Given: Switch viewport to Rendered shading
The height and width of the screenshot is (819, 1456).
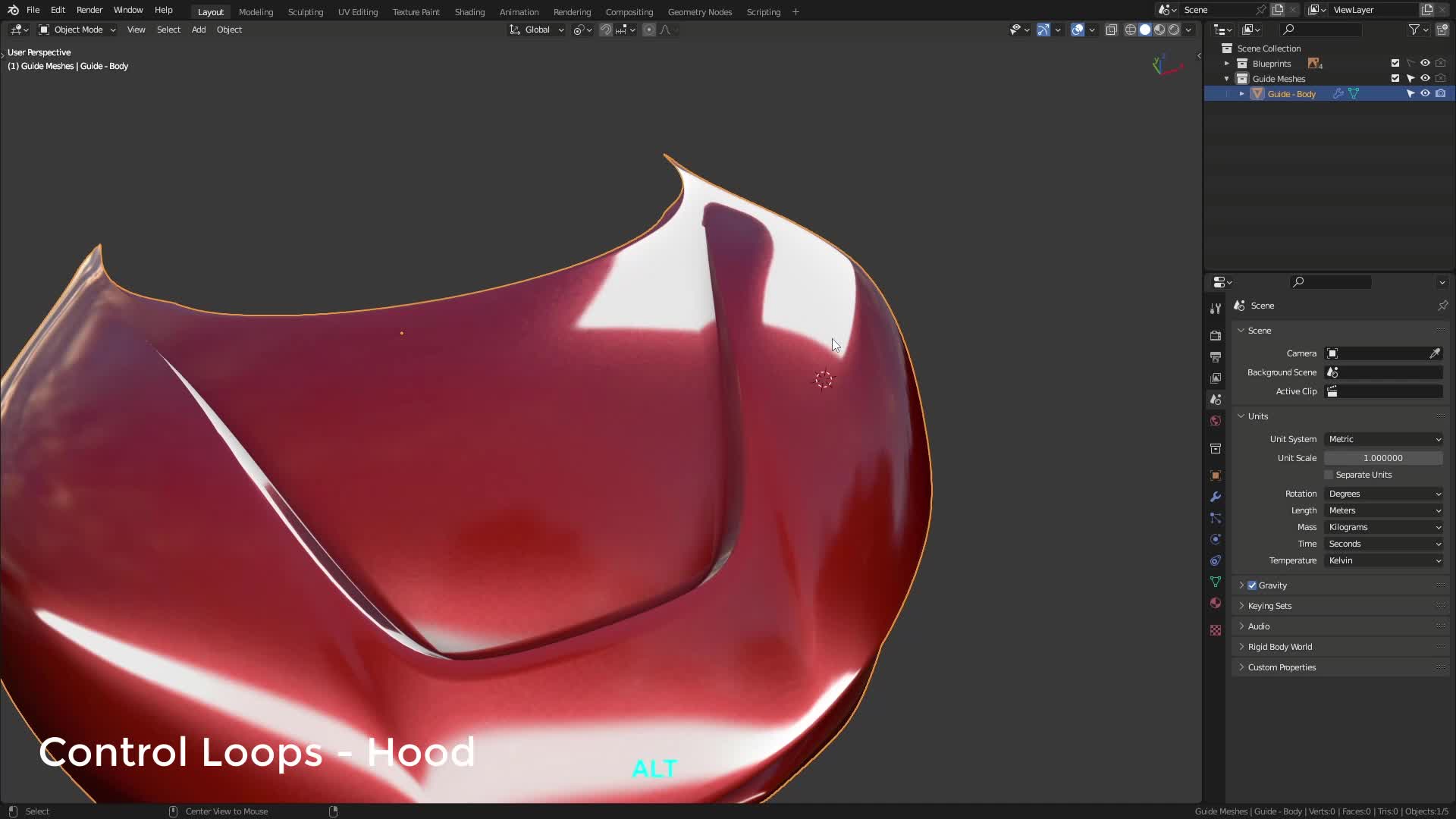Looking at the screenshot, I should (1174, 30).
